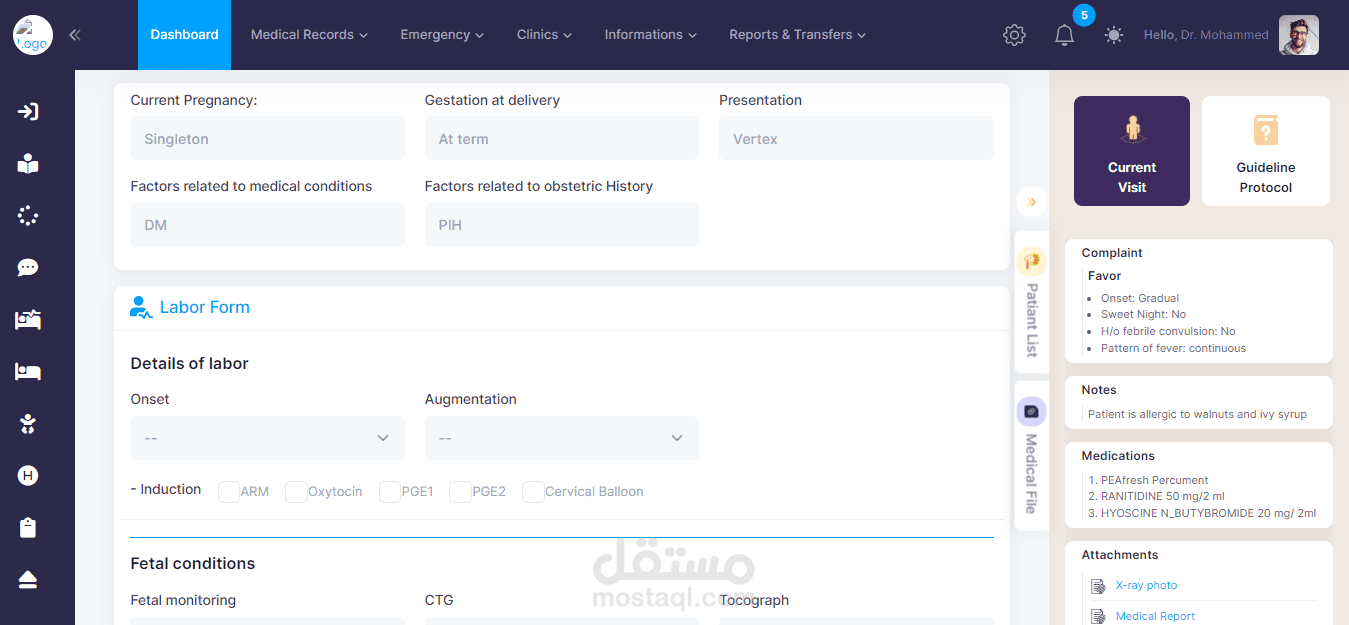This screenshot has height=625, width=1349.
Task: Click the dotted spinner sidebar icon
Action: click(28, 216)
